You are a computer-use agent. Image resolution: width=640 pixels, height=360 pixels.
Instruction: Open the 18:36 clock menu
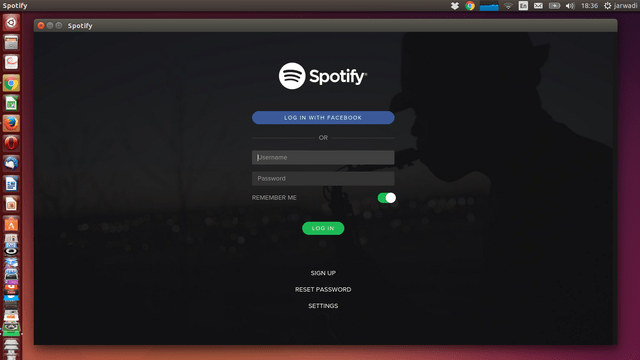[589, 6]
